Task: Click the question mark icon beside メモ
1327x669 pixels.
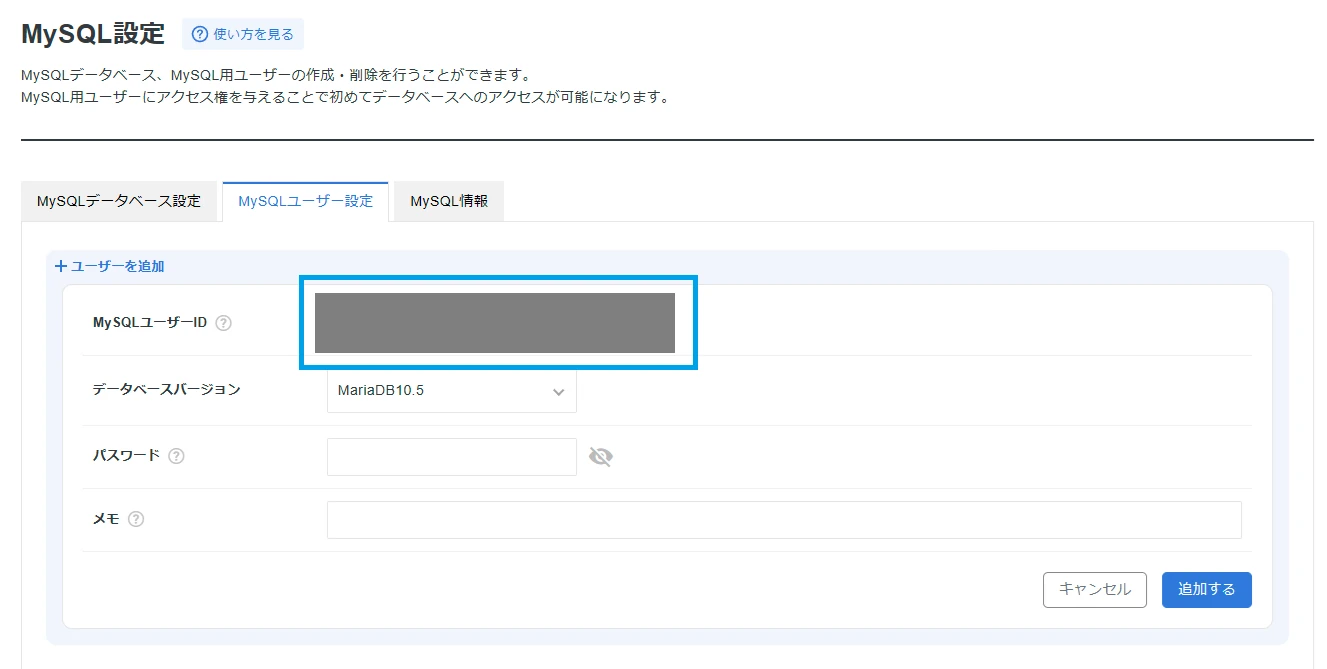Action: [x=136, y=519]
